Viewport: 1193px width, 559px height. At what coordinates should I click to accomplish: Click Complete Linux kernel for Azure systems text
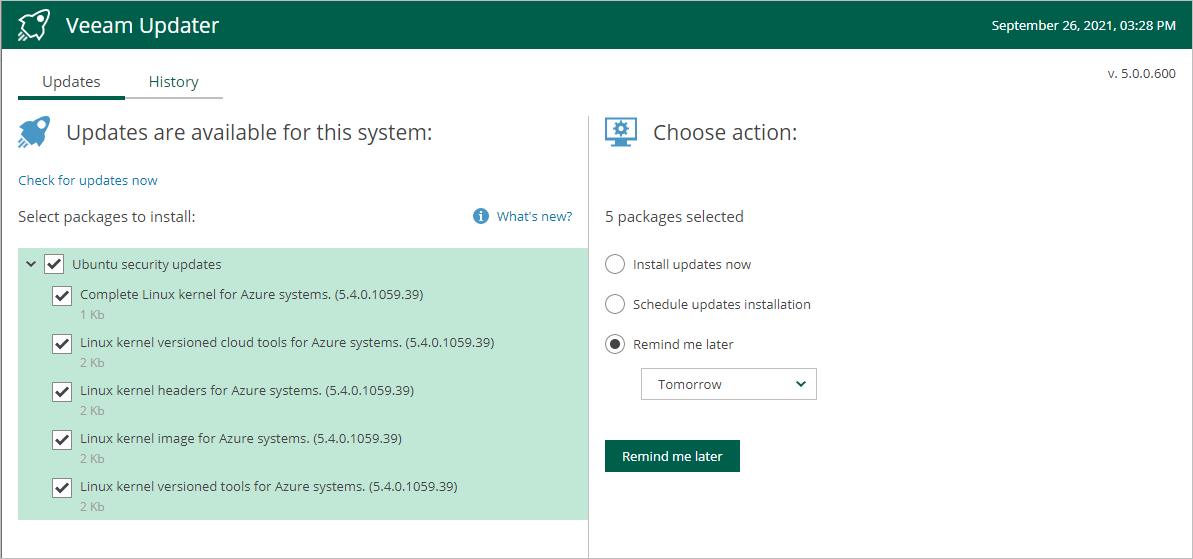click(251, 294)
